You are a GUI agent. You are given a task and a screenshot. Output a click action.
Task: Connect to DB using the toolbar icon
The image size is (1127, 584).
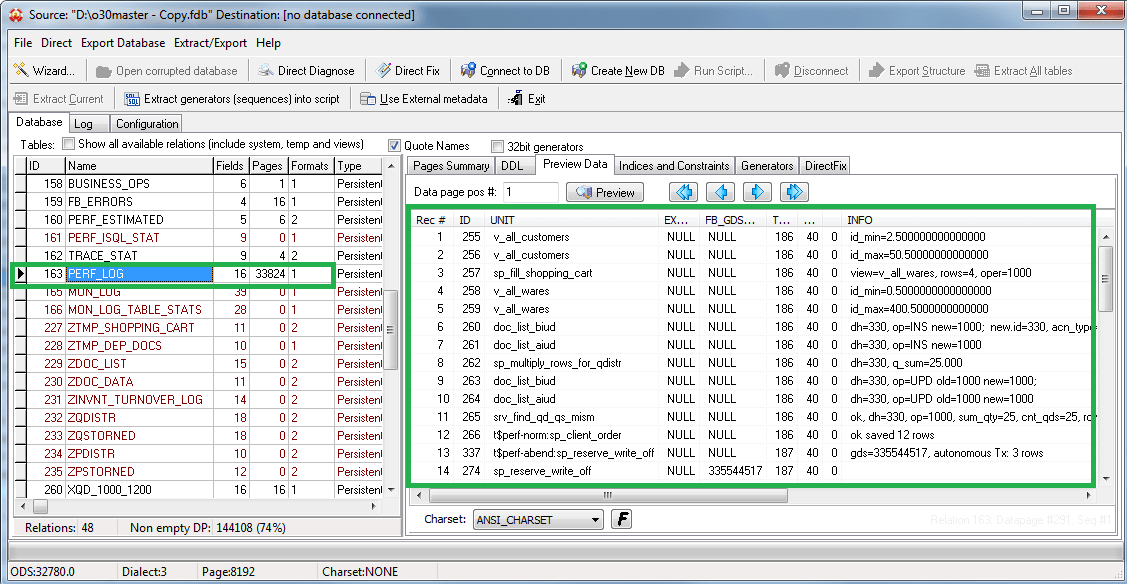point(505,70)
